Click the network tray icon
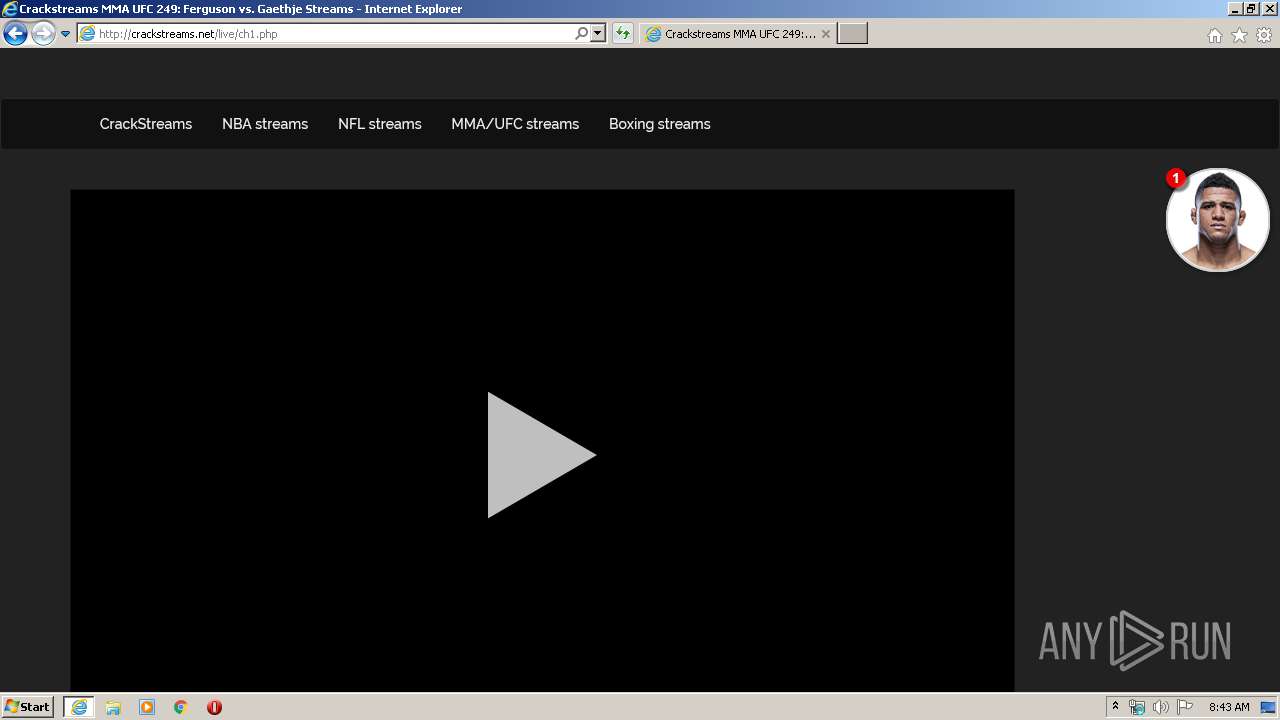This screenshot has height=720, width=1280. tap(1137, 707)
